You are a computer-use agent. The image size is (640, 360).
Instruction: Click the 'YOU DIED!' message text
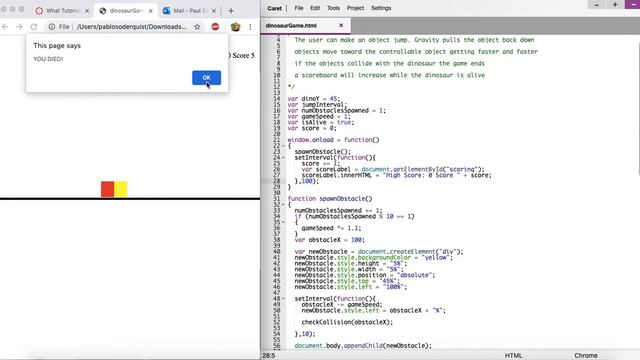pos(48,59)
